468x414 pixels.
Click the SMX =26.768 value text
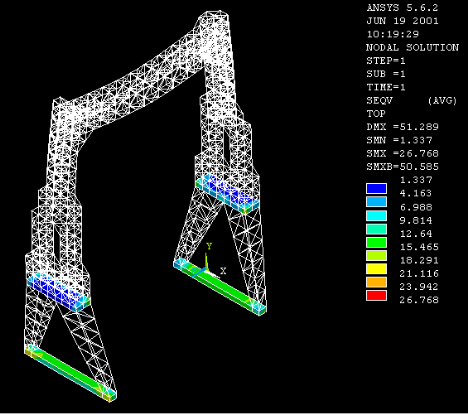tap(402, 153)
